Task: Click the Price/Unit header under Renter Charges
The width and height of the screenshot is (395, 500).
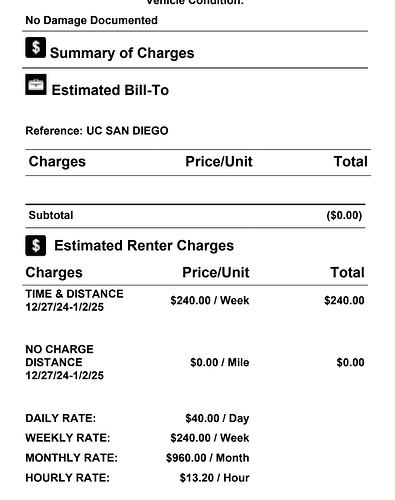Action: pyautogui.click(x=216, y=272)
